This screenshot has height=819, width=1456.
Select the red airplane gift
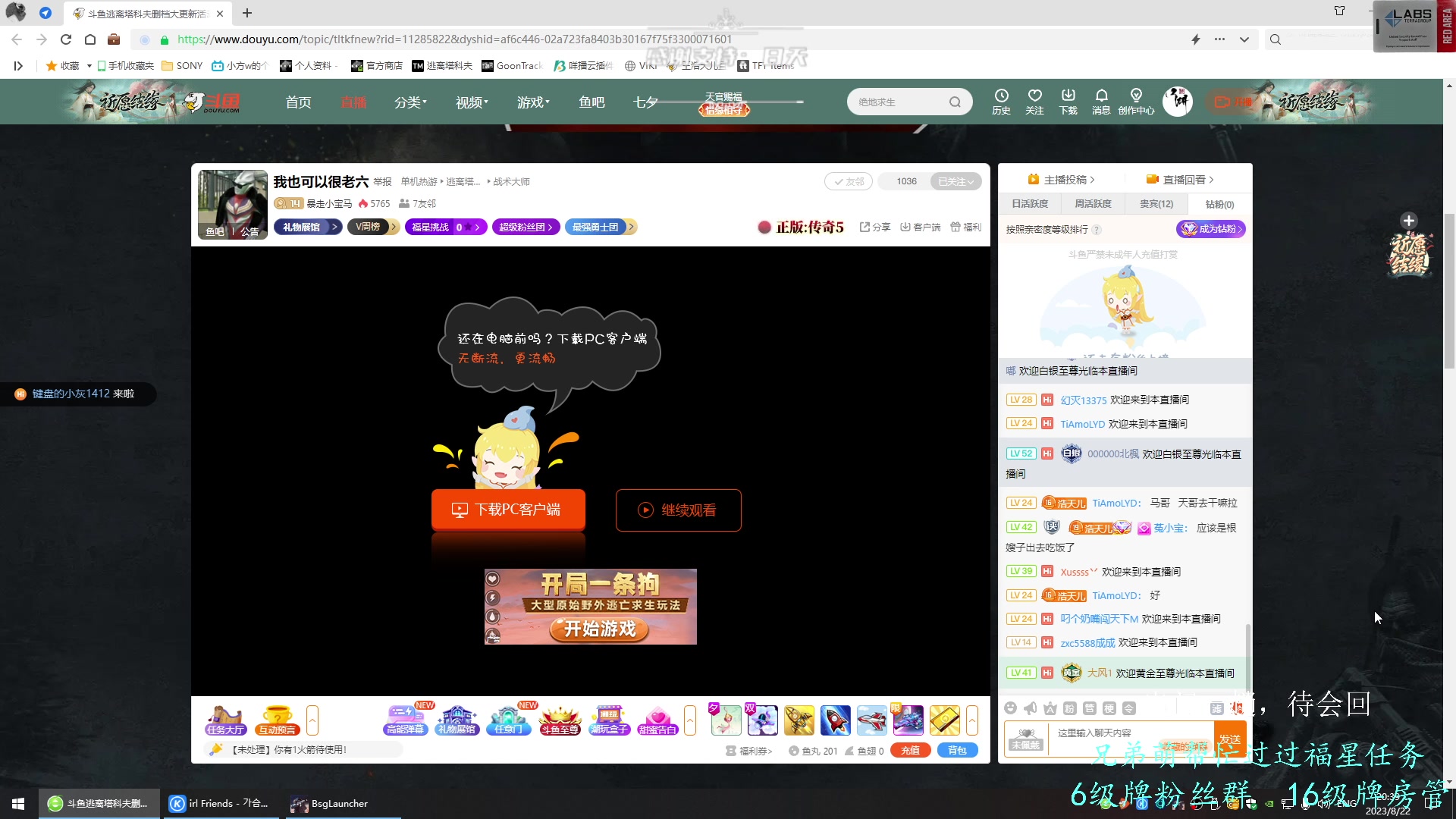click(871, 720)
